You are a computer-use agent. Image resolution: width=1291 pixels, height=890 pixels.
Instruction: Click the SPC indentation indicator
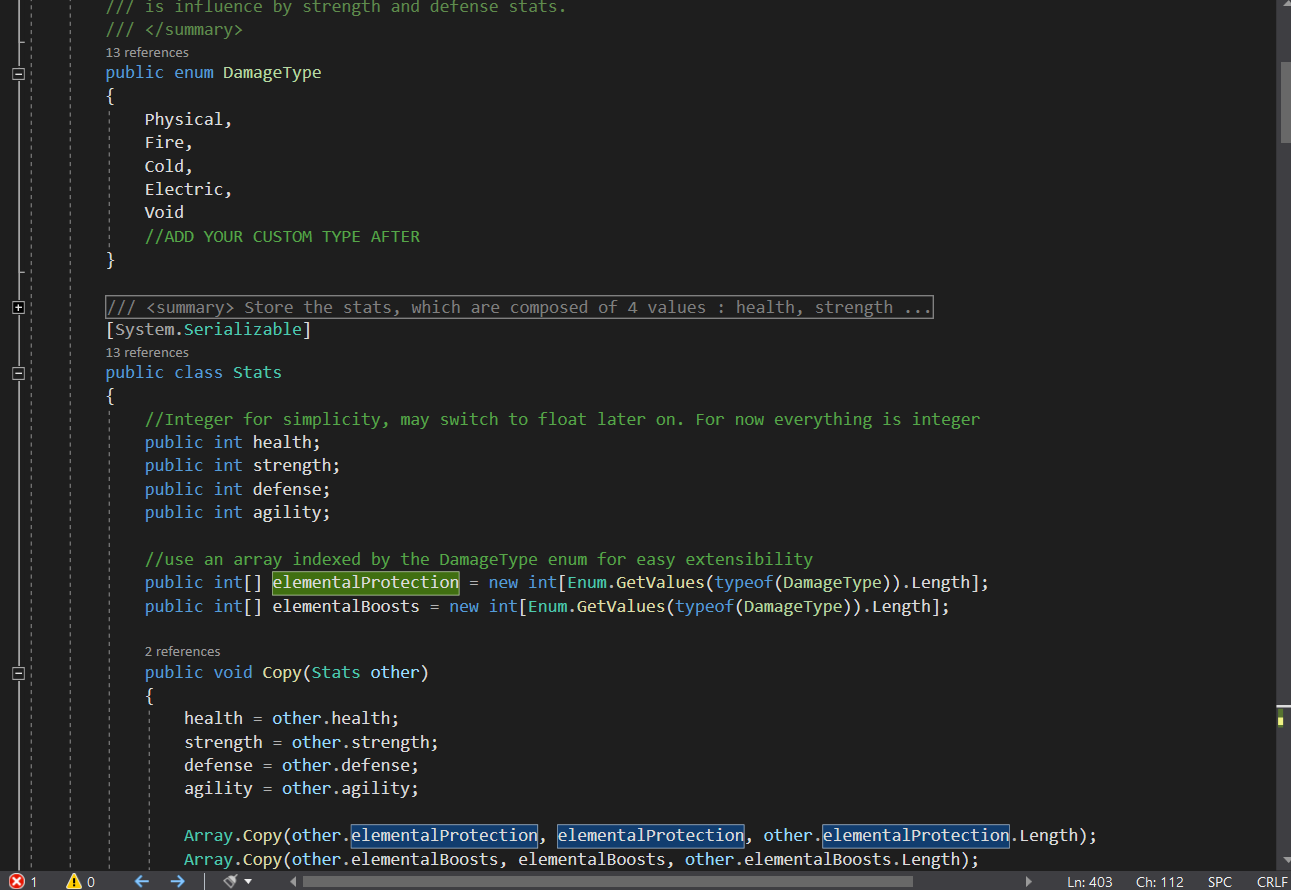[x=1220, y=881]
